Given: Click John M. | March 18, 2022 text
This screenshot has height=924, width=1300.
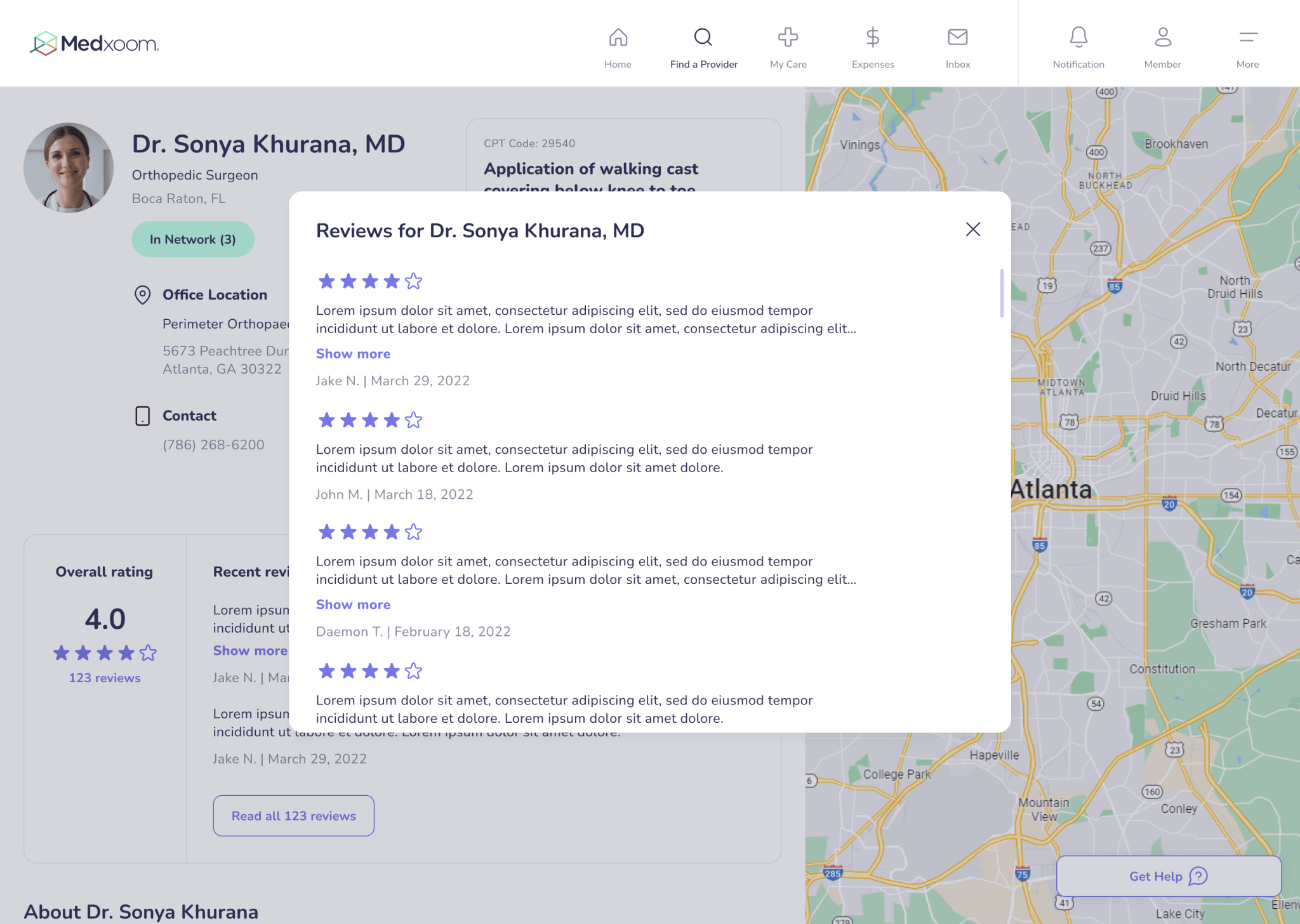Looking at the screenshot, I should click(395, 494).
